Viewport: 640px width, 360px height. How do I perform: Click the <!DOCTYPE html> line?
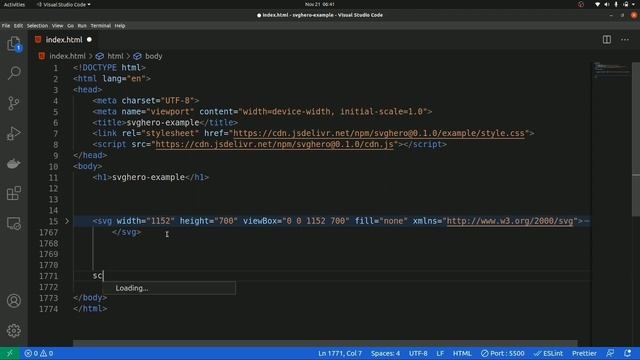(109, 67)
